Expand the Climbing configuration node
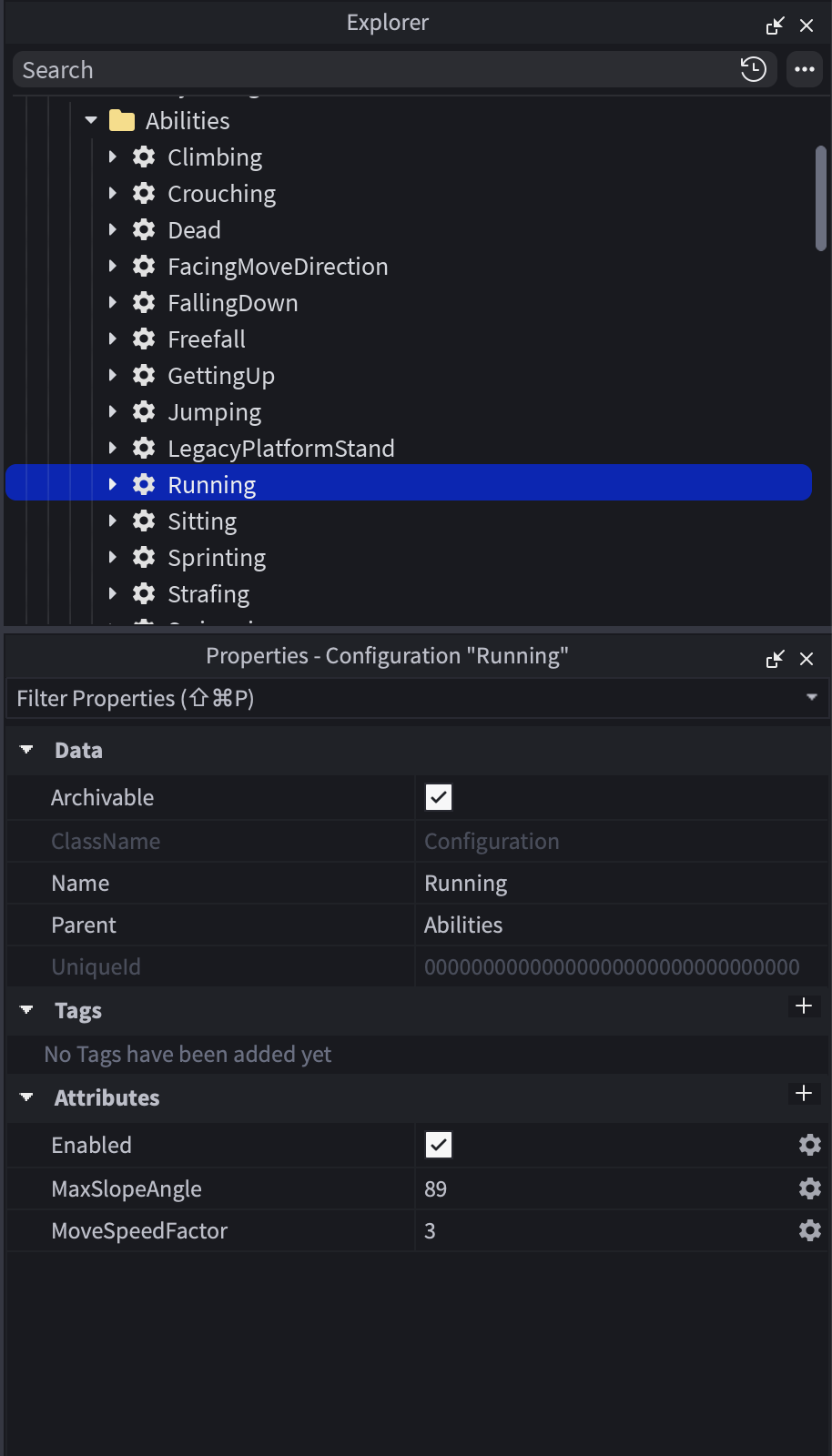 [112, 157]
